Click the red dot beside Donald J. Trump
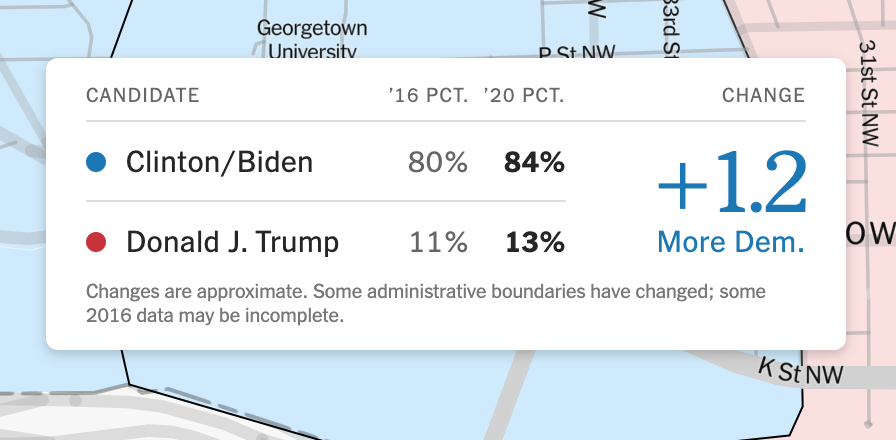This screenshot has height=440, width=896. click(96, 242)
